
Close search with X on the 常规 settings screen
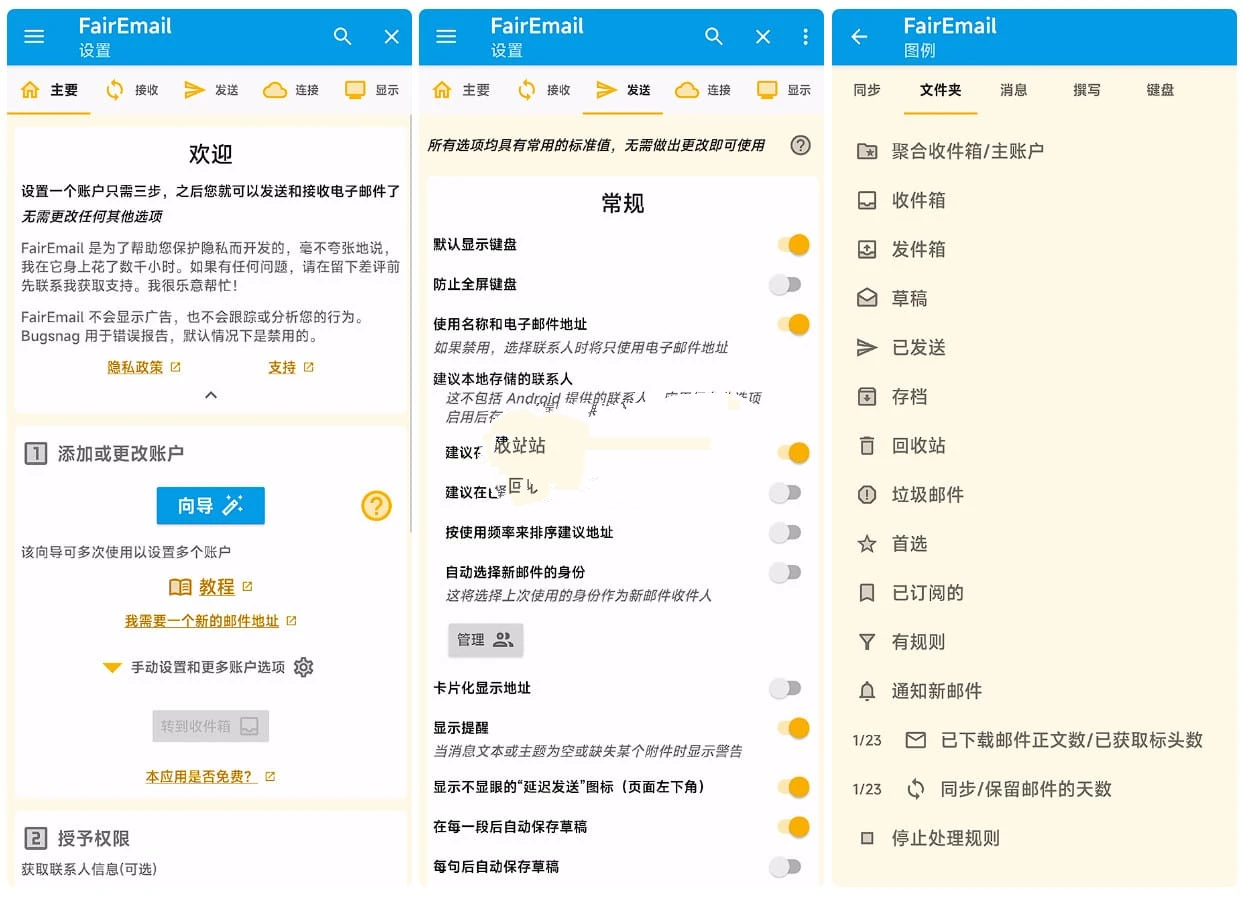tap(763, 37)
